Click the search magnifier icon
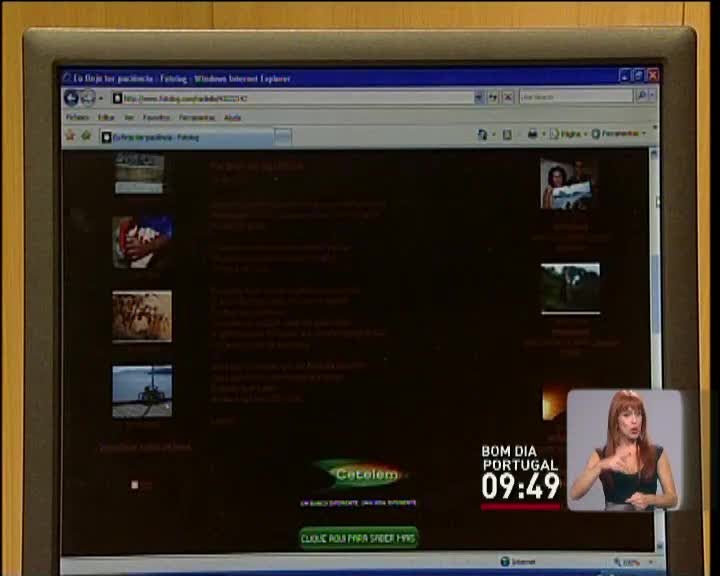Viewport: 720px width, 576px height. (641, 97)
